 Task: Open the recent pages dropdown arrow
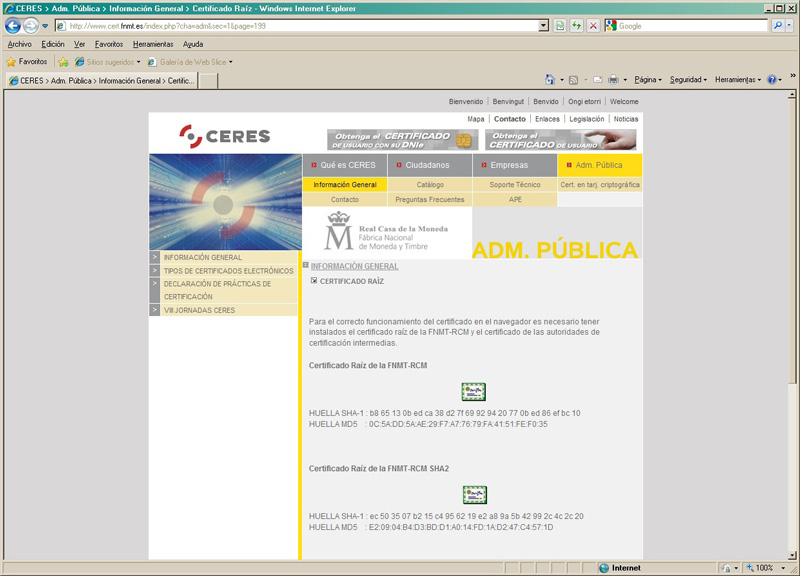(45, 26)
